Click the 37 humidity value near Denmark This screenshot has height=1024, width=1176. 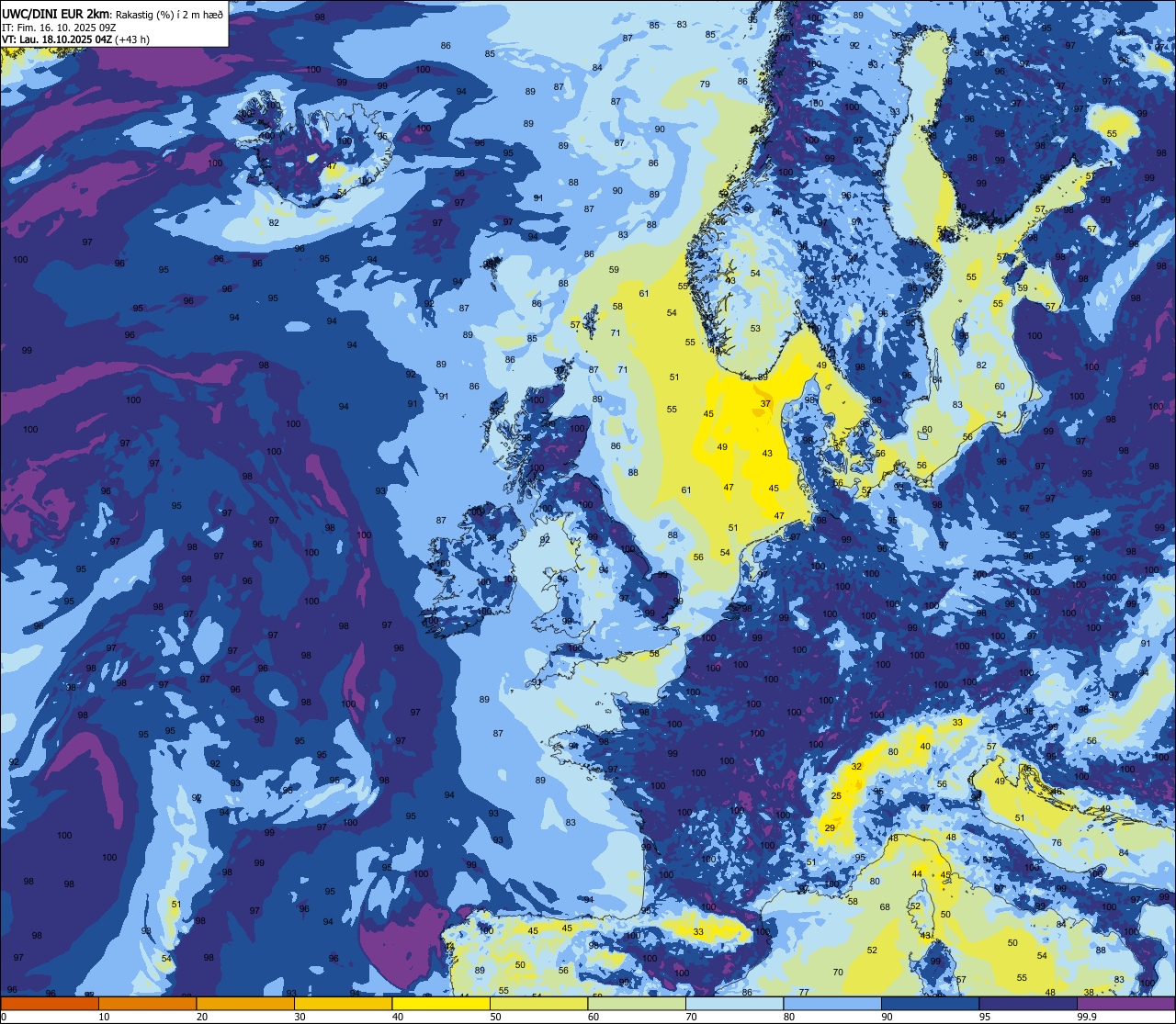pyautogui.click(x=765, y=404)
